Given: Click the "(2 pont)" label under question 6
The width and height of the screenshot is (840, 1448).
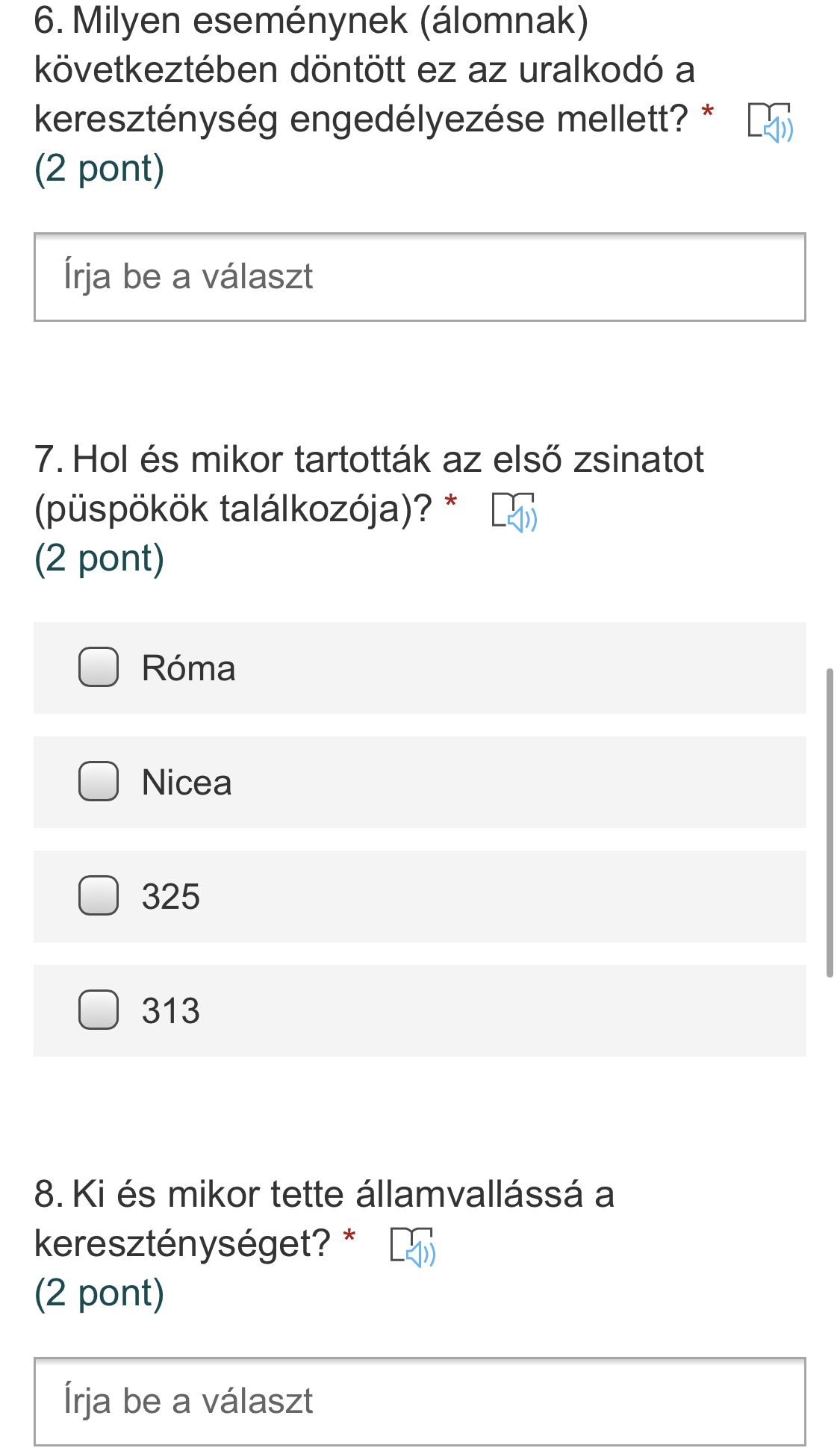Looking at the screenshot, I should pyautogui.click(x=99, y=169).
